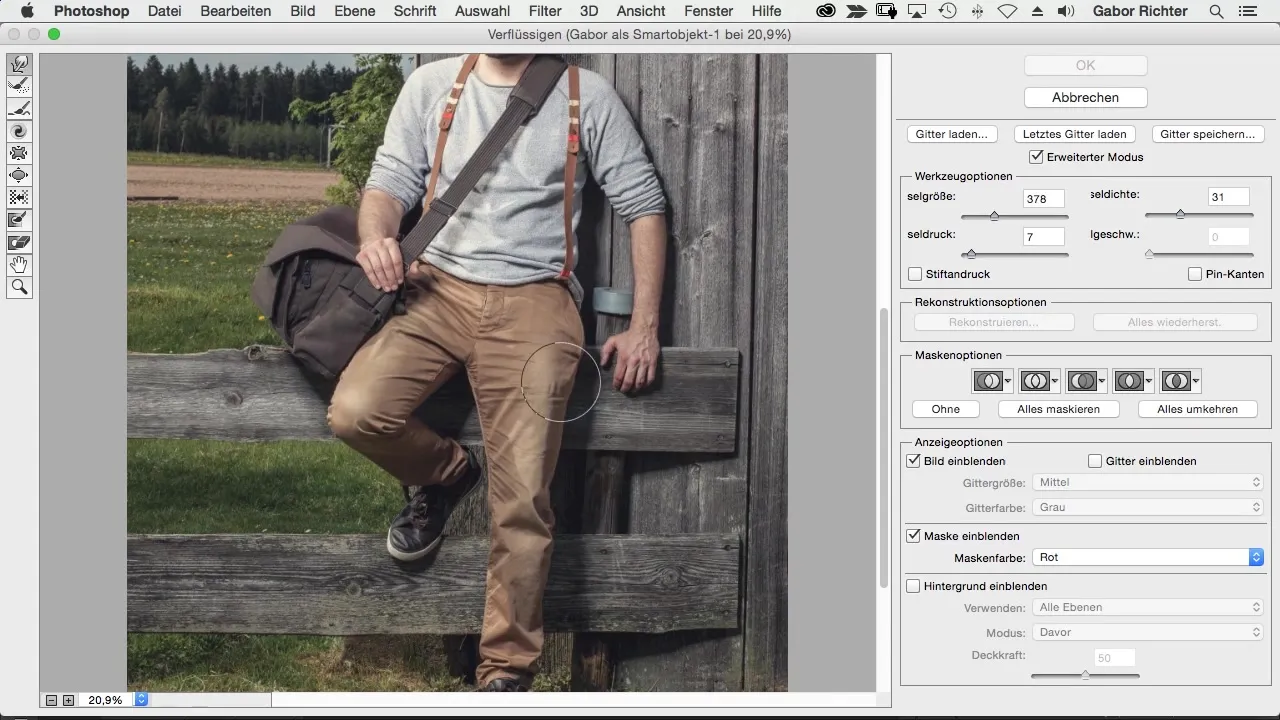
Task: Toggle Bild einblenden checkbox
Action: 913,461
